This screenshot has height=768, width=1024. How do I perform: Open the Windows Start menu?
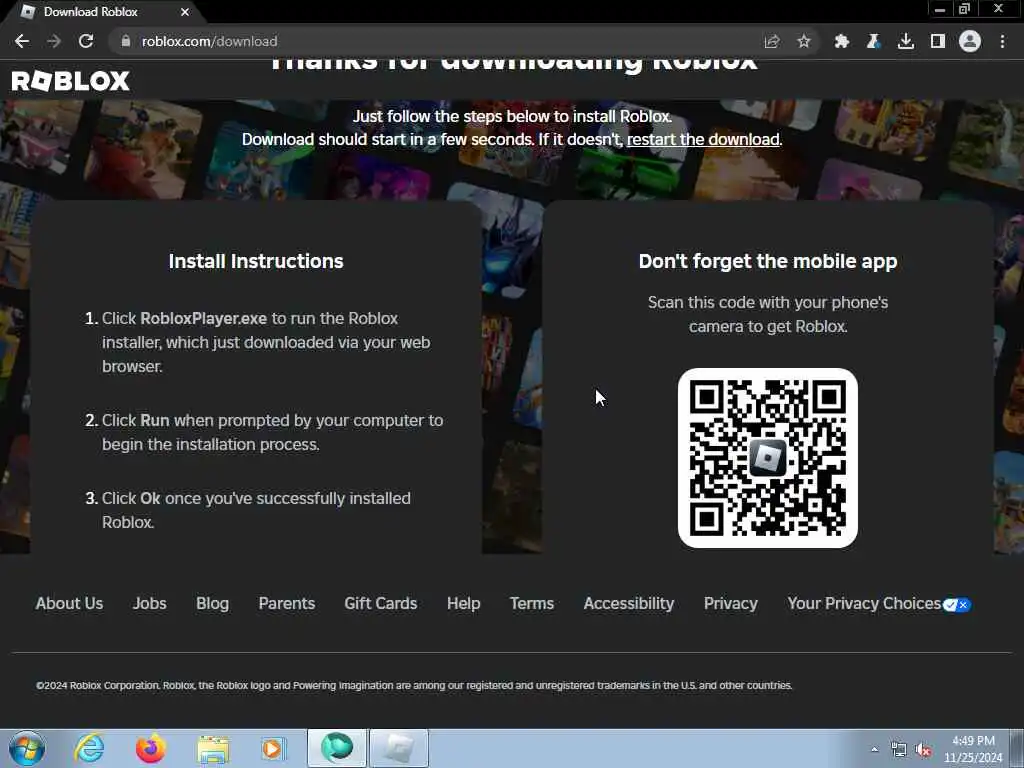click(x=27, y=748)
